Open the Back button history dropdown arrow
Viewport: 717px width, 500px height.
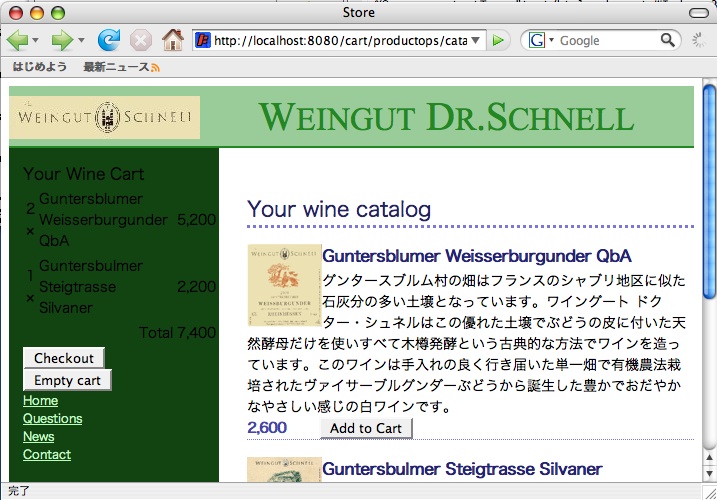coord(36,41)
